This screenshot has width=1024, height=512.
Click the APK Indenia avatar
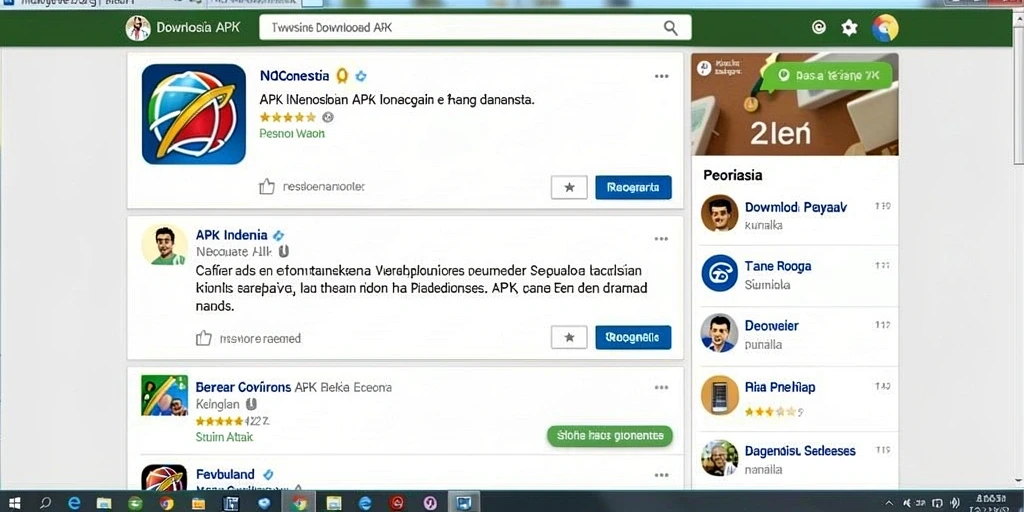(x=164, y=245)
